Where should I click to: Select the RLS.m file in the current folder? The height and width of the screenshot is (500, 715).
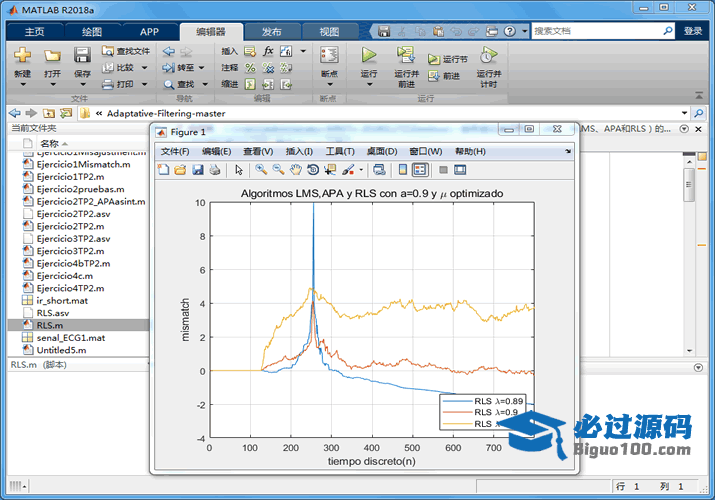tap(78, 325)
